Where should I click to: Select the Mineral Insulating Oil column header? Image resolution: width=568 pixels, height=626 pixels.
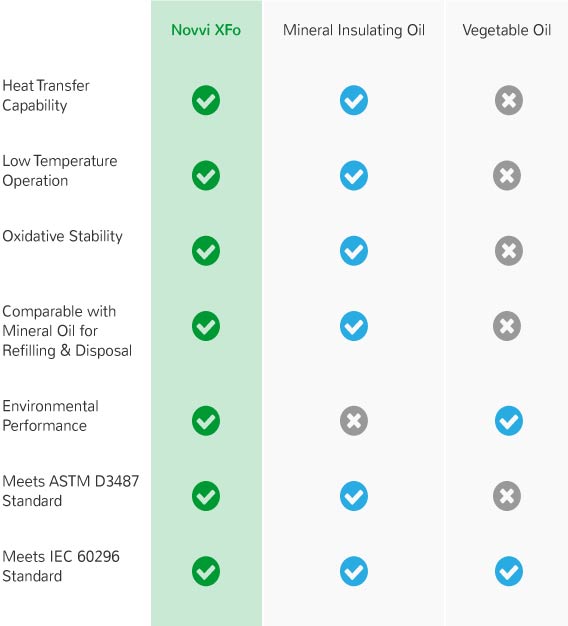tap(354, 30)
